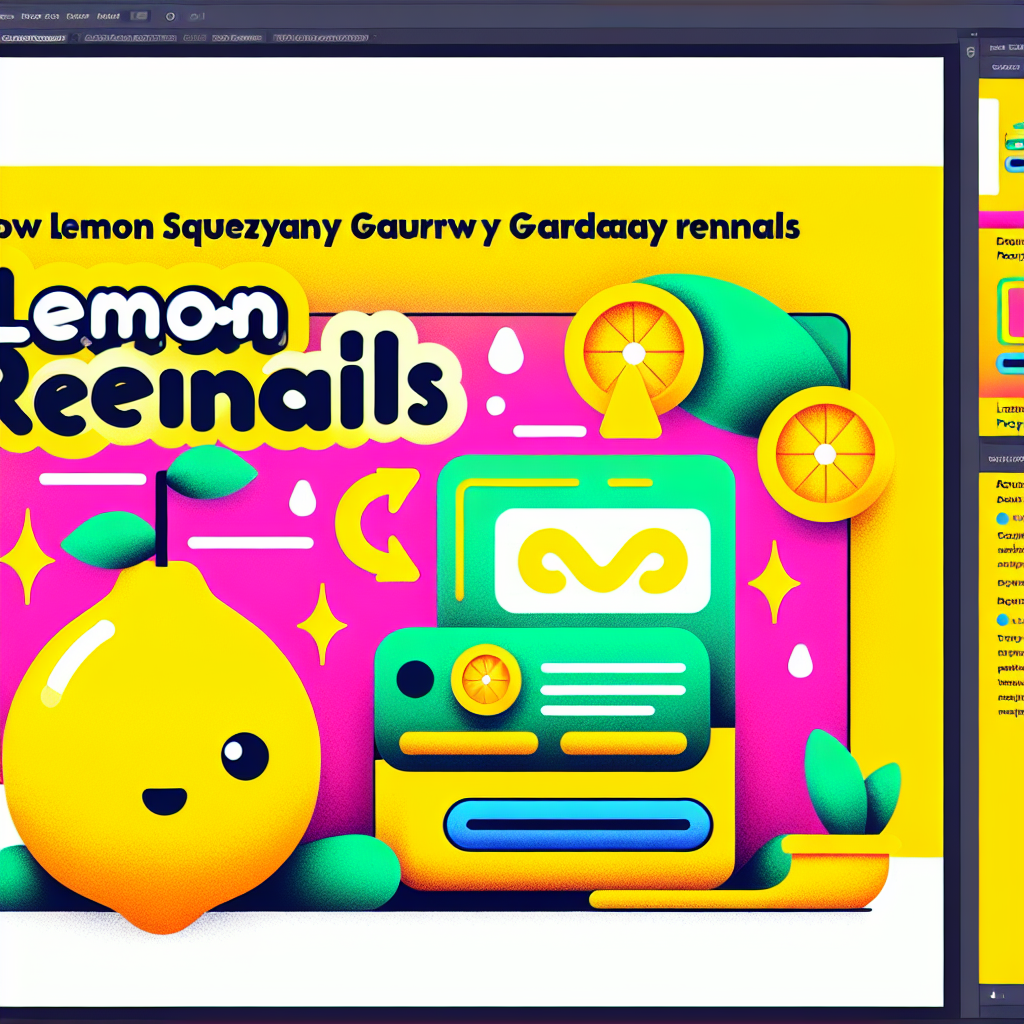Screen dimensions: 1024x1024
Task: Click the shield icon atop the right panel strip
Action: point(970,52)
